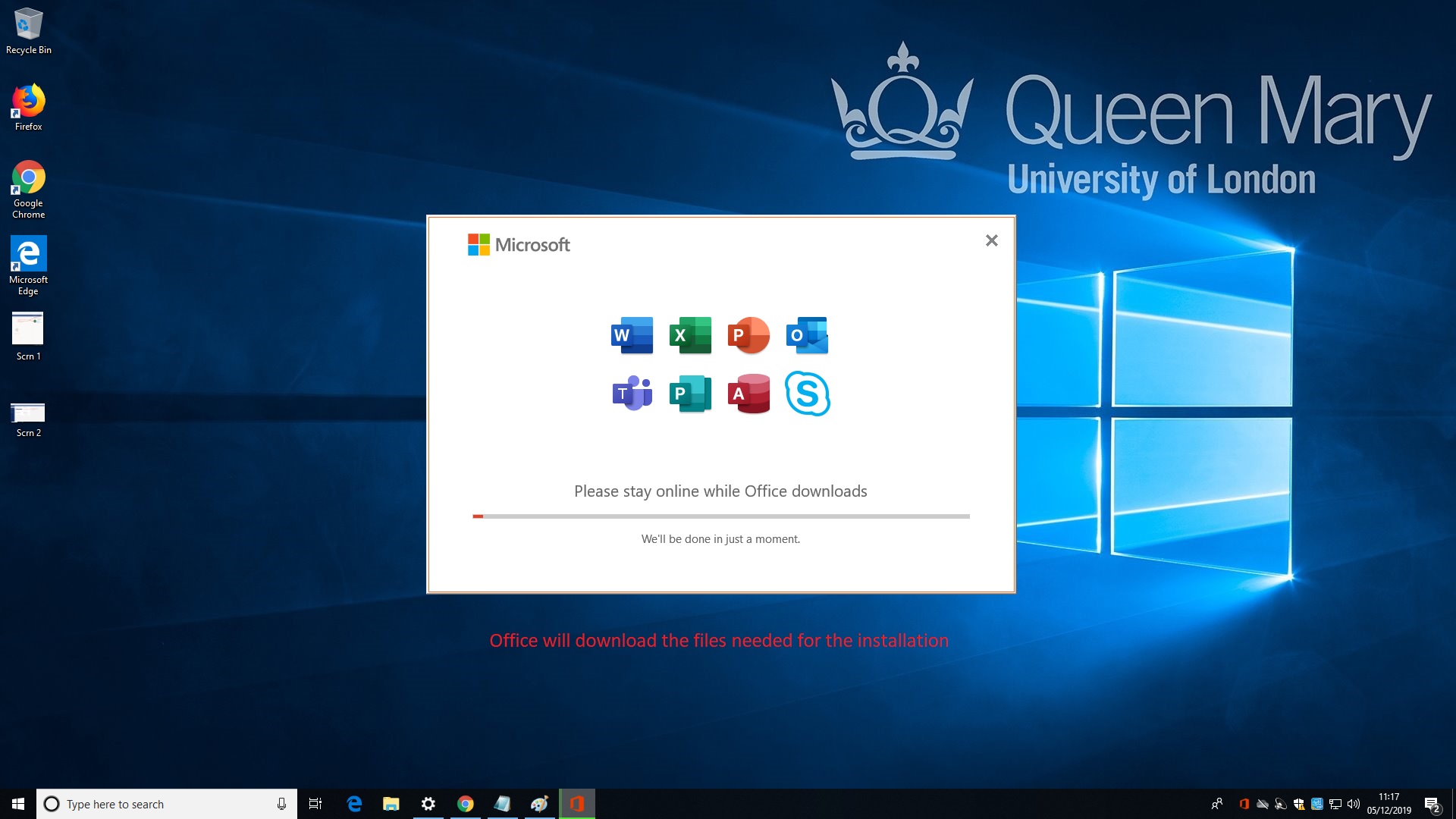Select the Scrn 1 desktop file

coord(29,337)
